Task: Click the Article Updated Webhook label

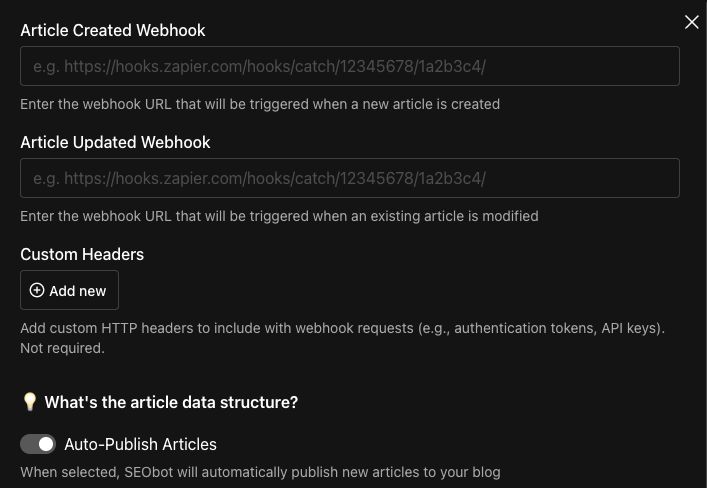Action: [115, 142]
